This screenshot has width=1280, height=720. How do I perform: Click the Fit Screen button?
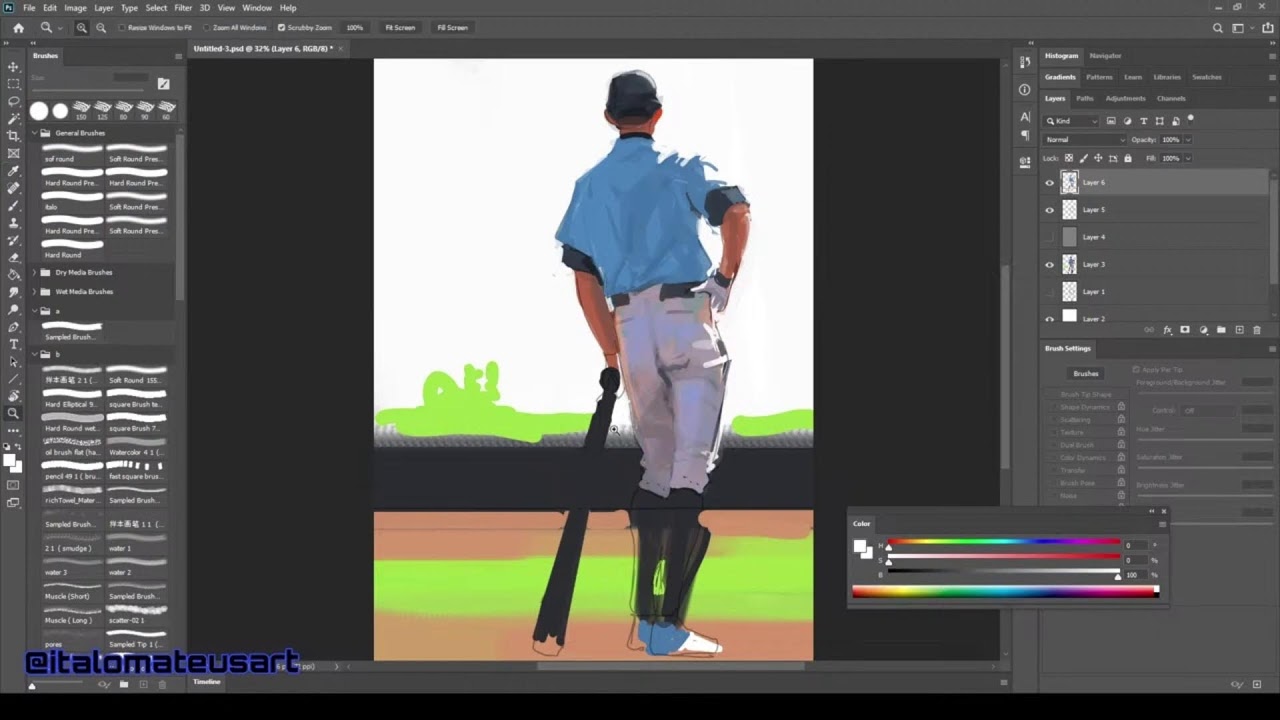(x=400, y=28)
